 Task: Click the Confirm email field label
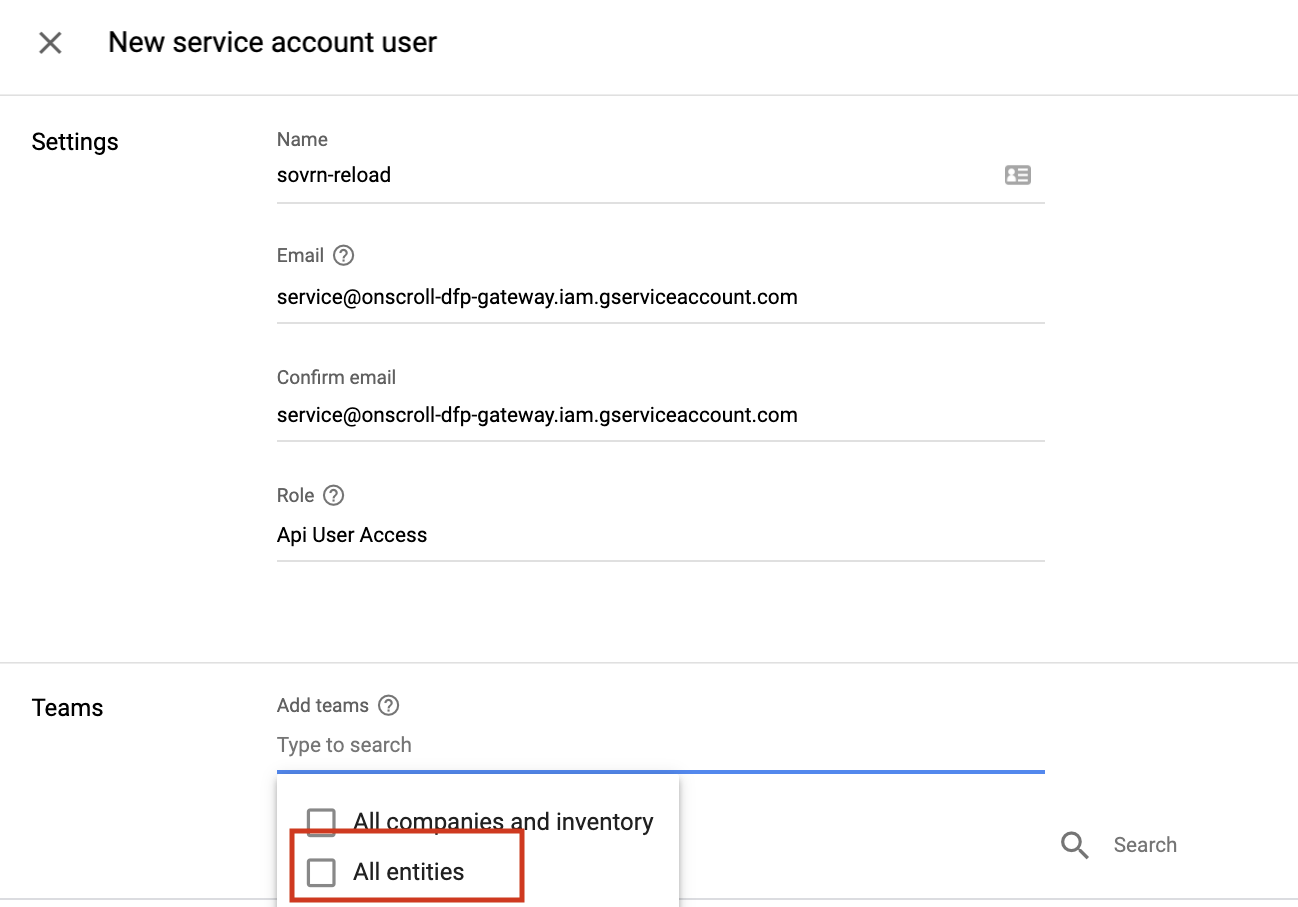click(336, 377)
